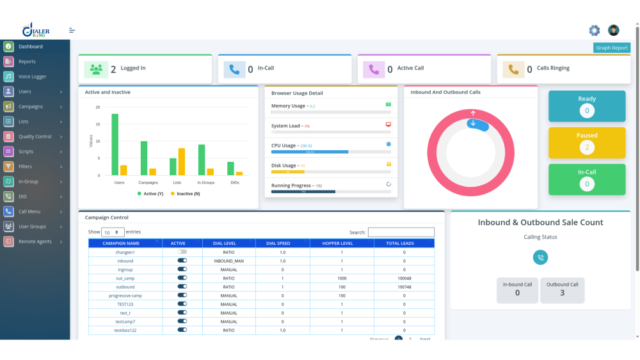Disable the inbound campaign active toggle
This screenshot has height=360, width=640.
pyautogui.click(x=182, y=260)
